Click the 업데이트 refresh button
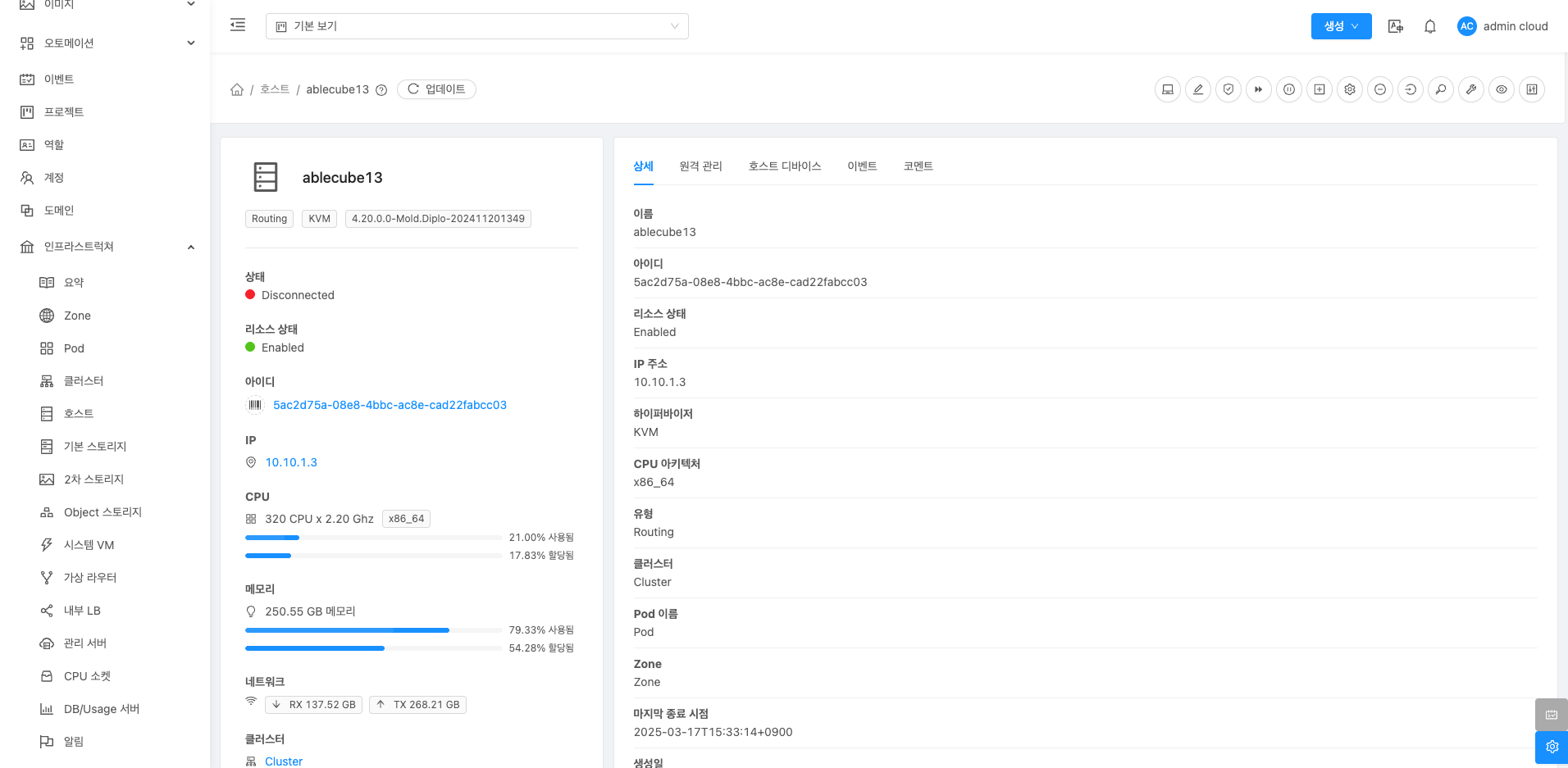Image resolution: width=1568 pixels, height=768 pixels. (x=436, y=89)
